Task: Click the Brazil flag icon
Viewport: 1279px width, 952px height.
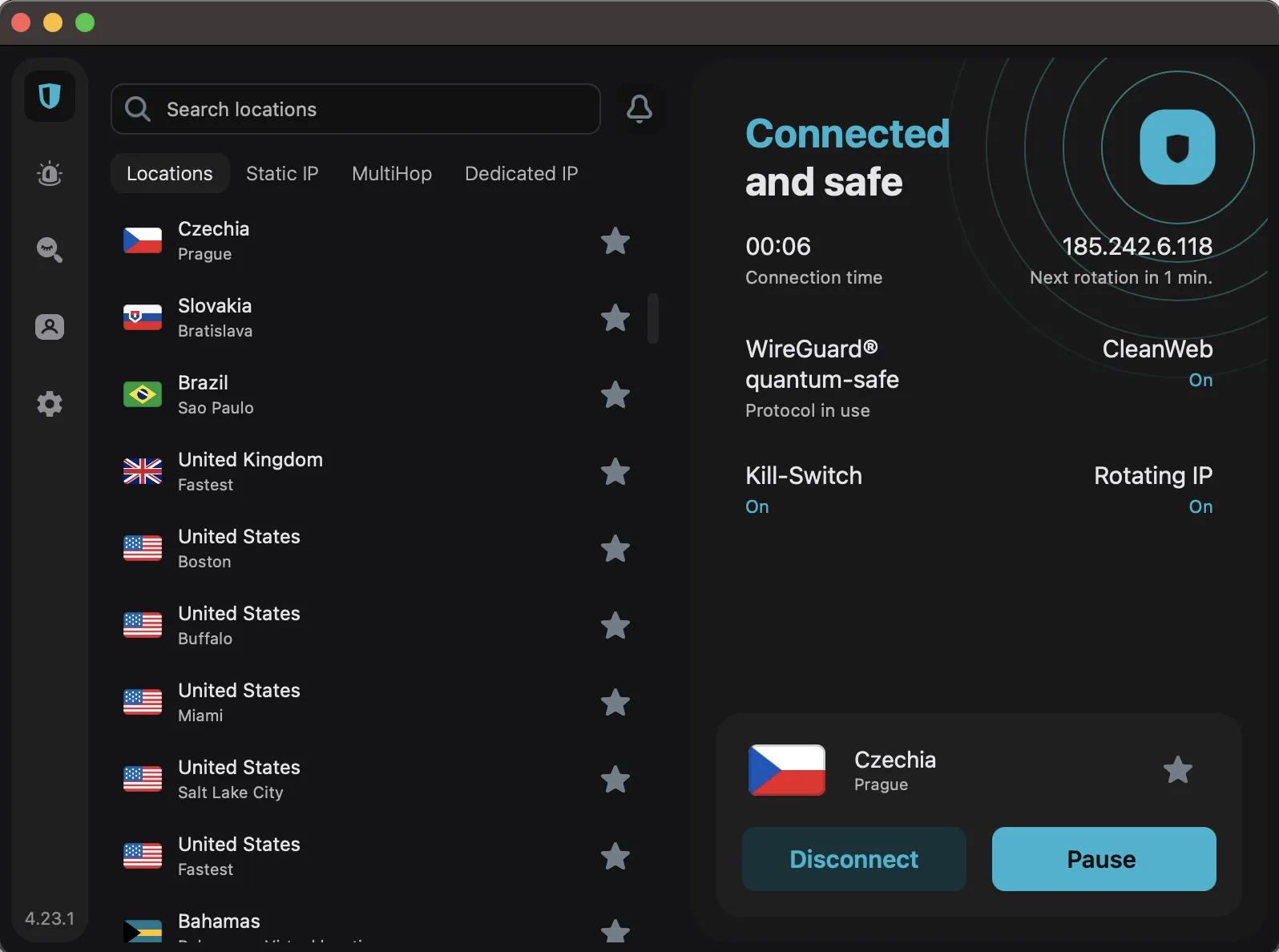Action: [143, 394]
